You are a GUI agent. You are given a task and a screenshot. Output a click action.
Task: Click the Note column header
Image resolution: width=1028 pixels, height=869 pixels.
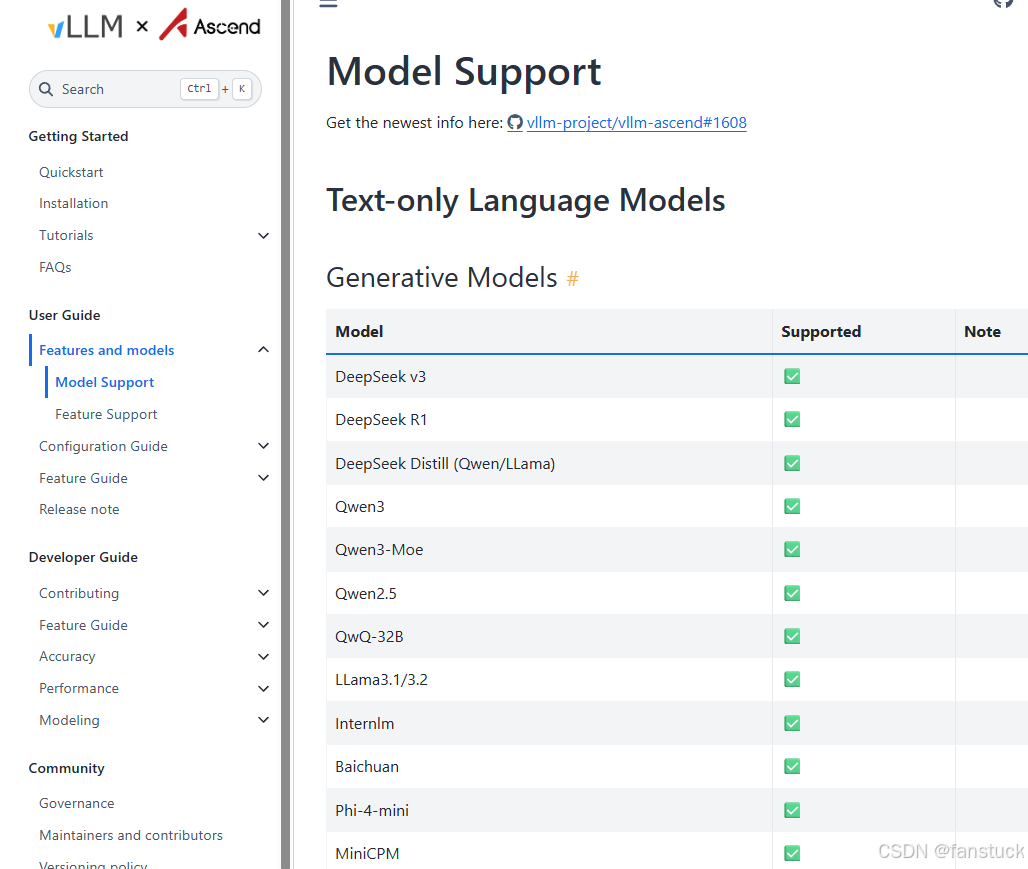click(x=991, y=332)
